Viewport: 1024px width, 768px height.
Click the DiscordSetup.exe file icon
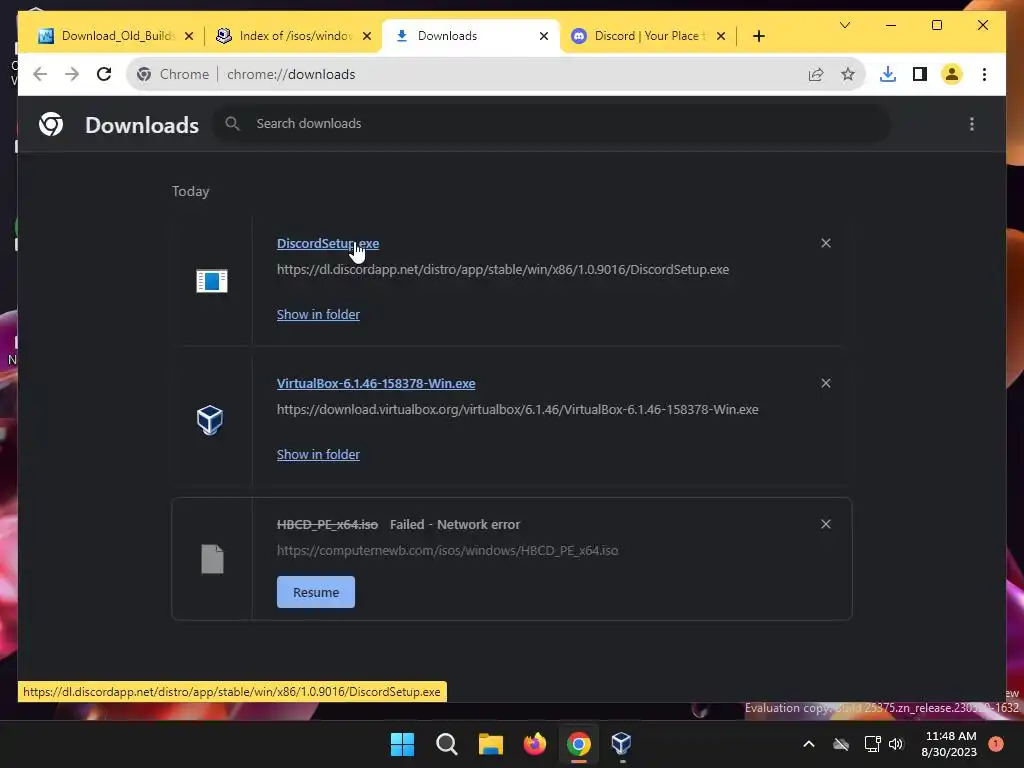212,281
